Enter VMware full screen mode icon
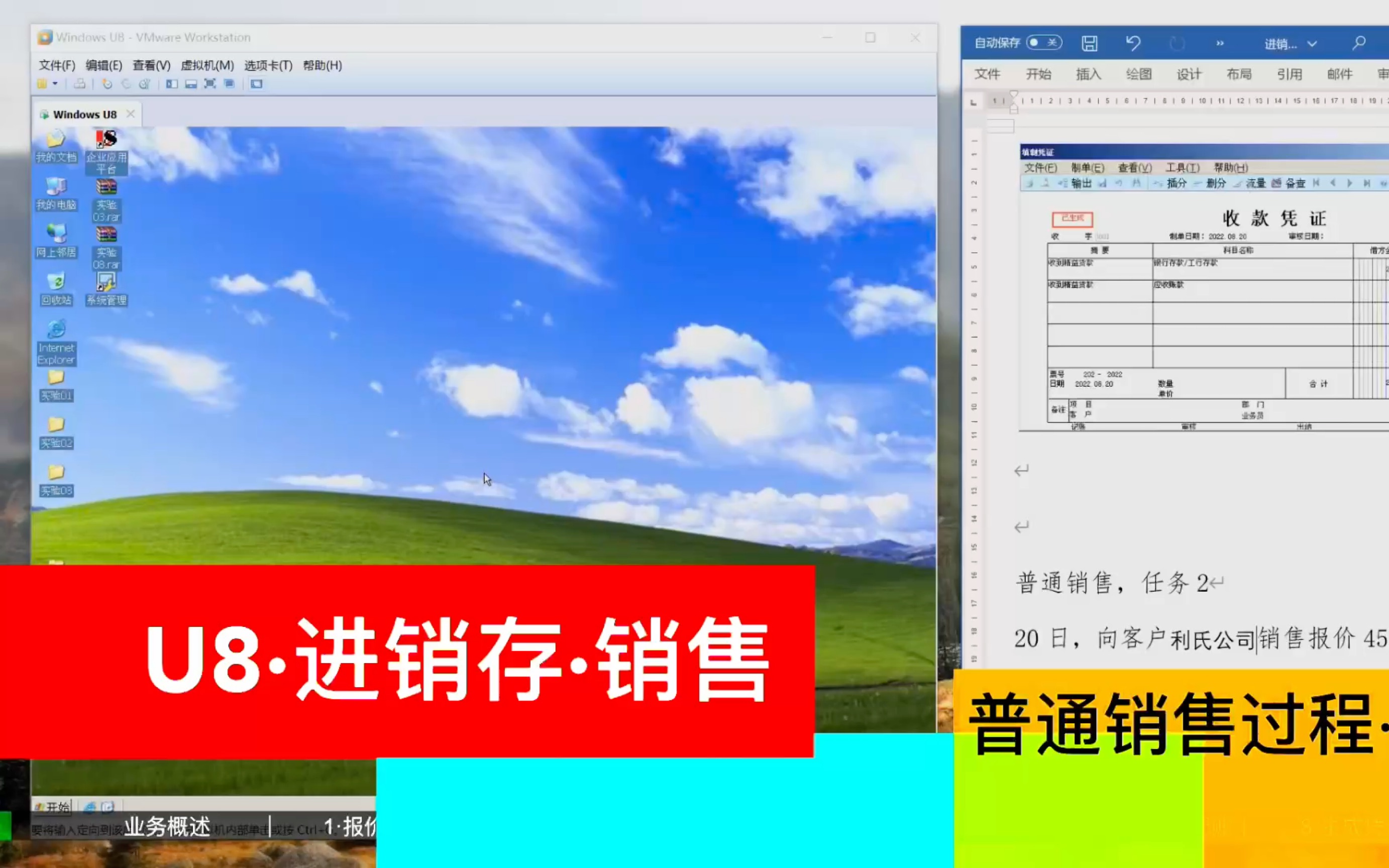 (x=210, y=84)
